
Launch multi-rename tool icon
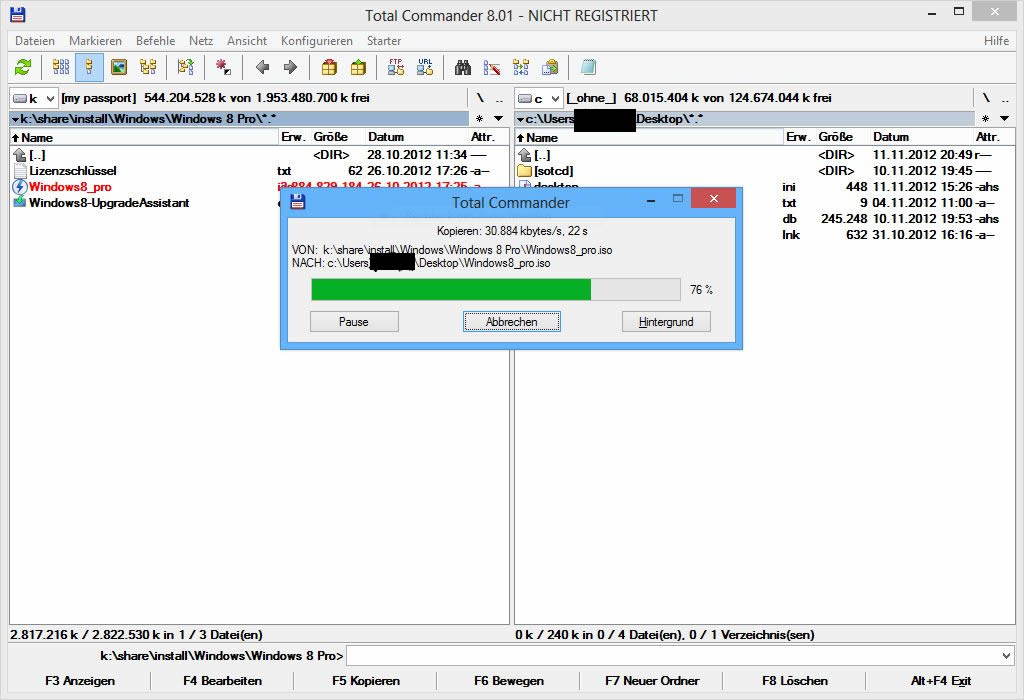(x=492, y=67)
